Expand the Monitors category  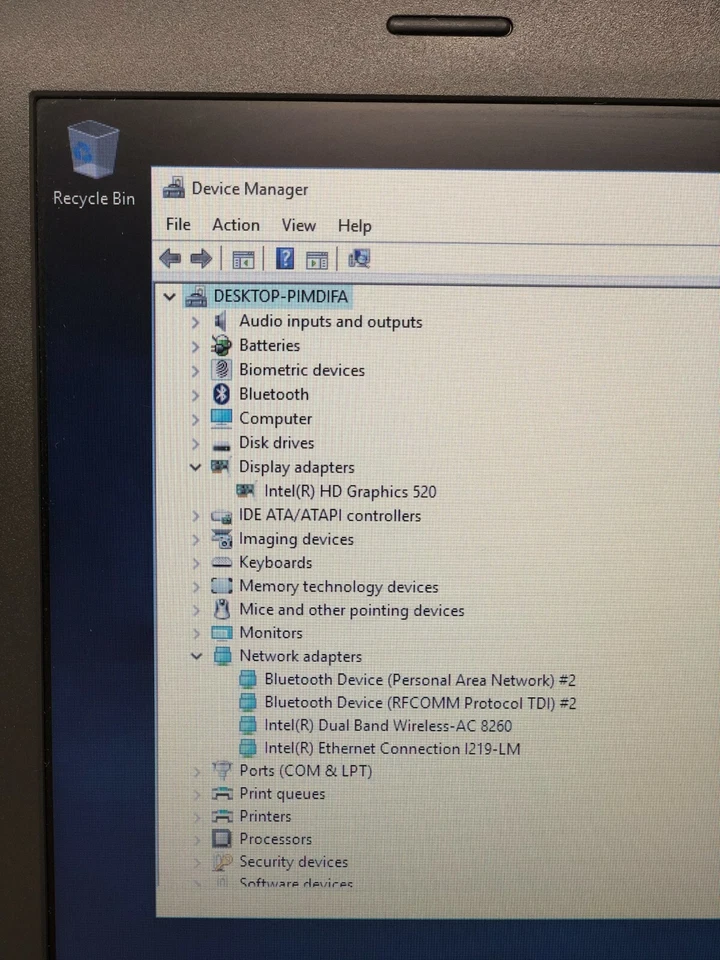coord(196,632)
